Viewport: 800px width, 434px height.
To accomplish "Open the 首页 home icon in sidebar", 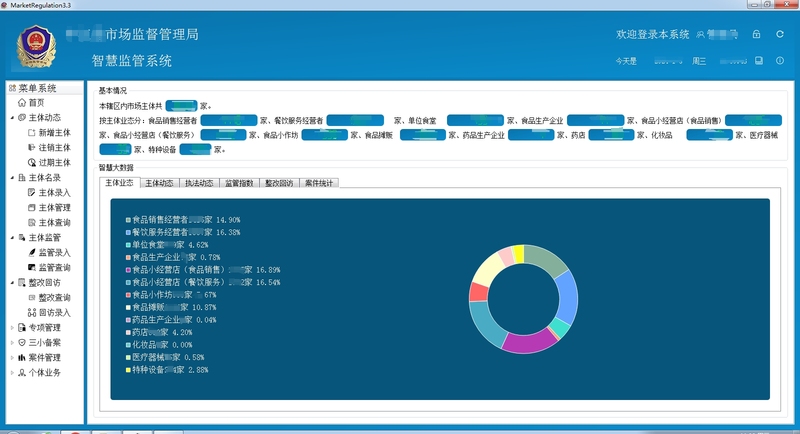I will pyautogui.click(x=22, y=103).
